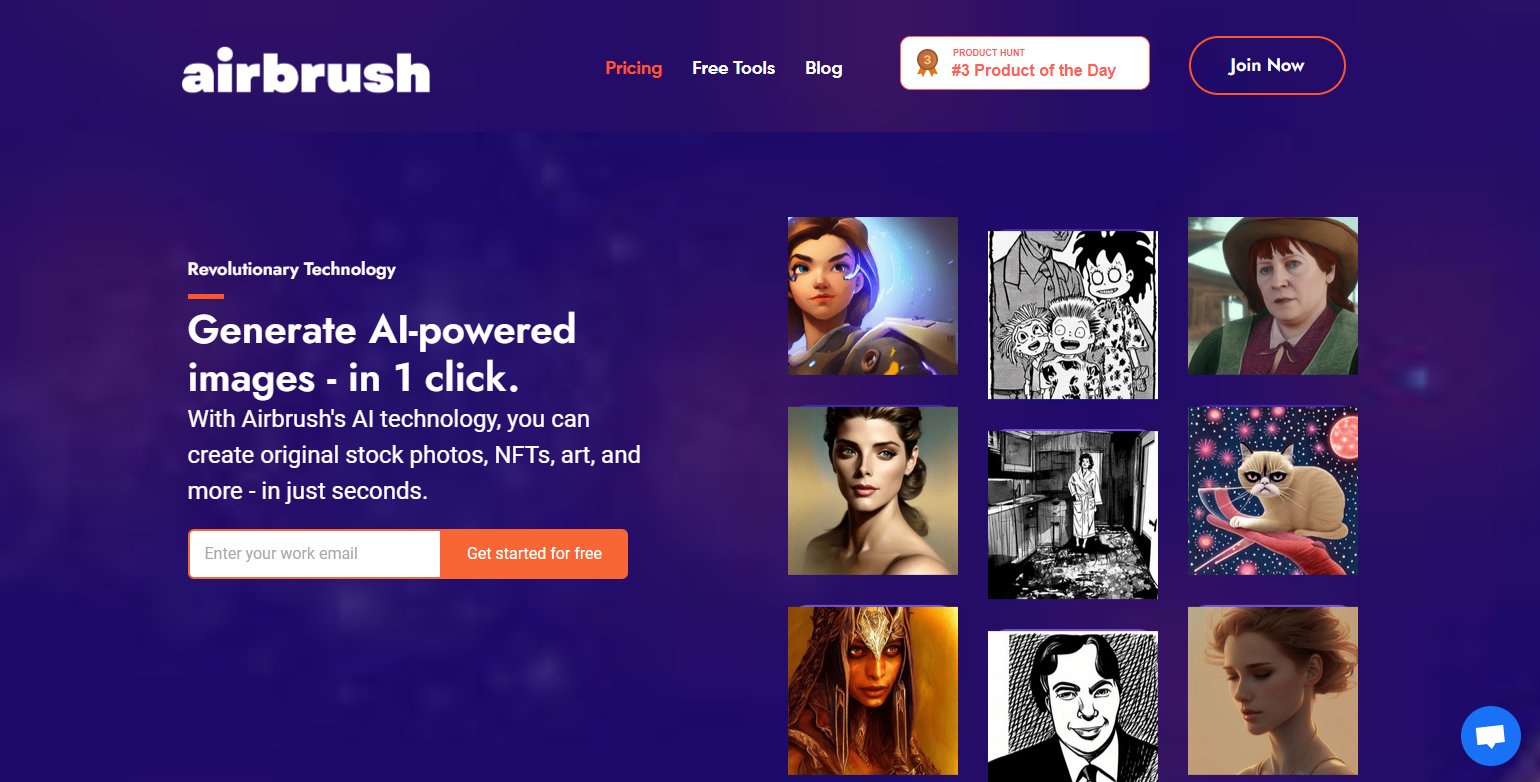Open the golden fantasy warrior image
This screenshot has width=1540, height=782.
tap(873, 691)
